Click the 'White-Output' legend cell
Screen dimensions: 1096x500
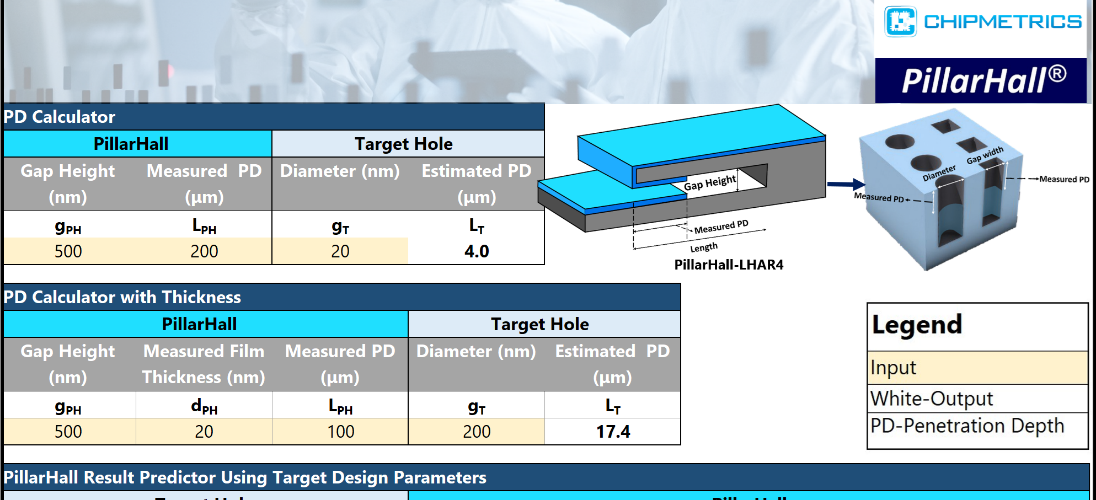977,399
